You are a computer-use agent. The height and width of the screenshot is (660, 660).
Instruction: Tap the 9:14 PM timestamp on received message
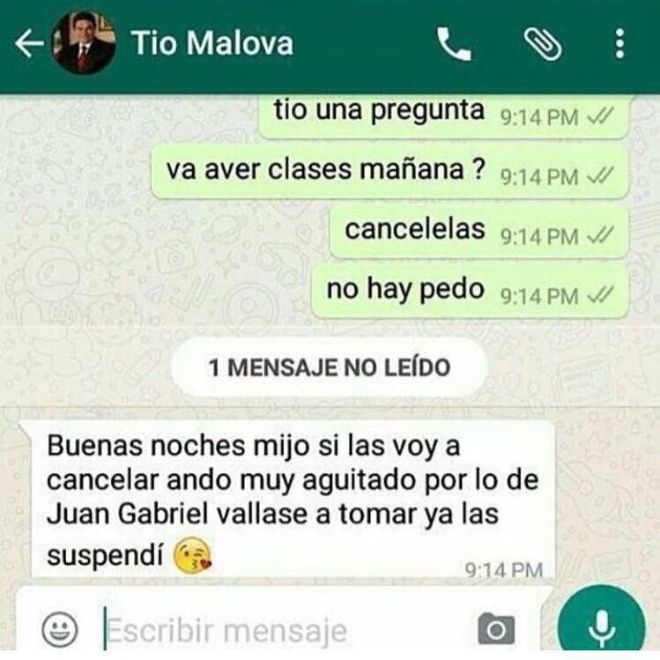[x=504, y=570]
